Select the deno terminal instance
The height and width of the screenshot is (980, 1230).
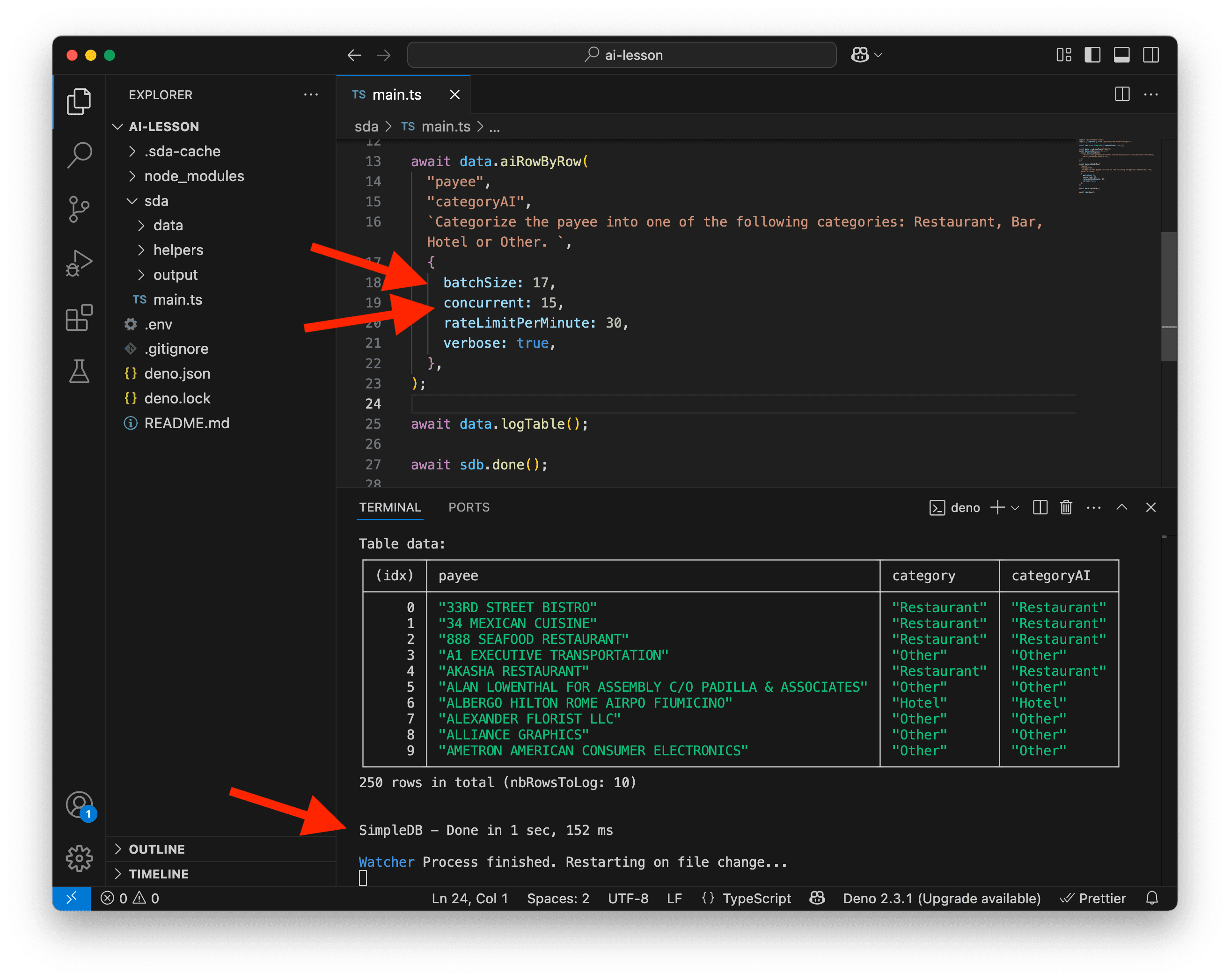pyautogui.click(x=954, y=508)
